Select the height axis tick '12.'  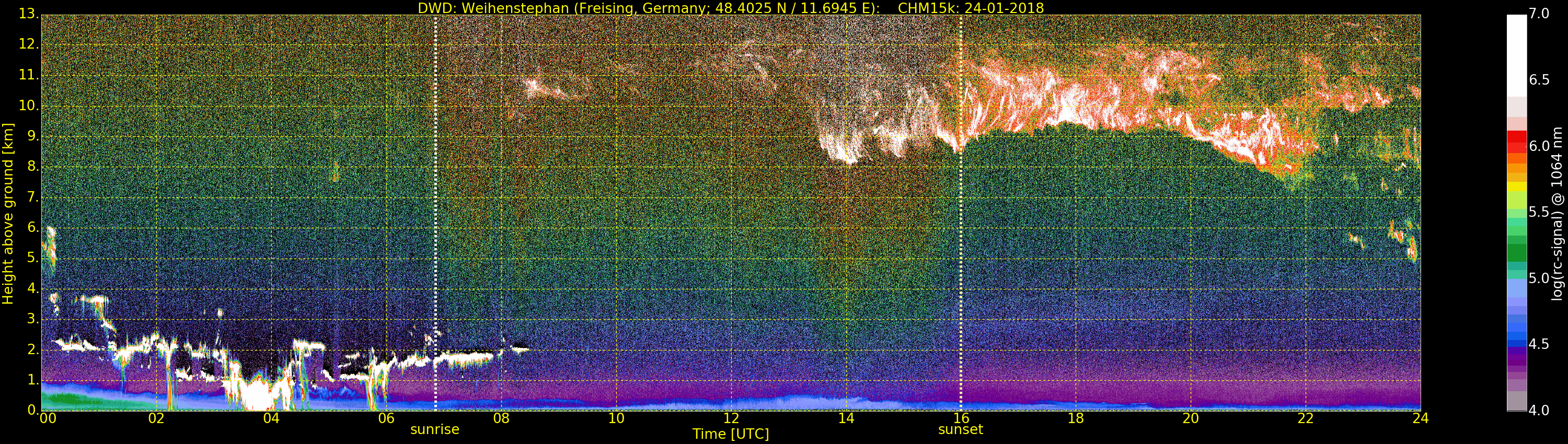coord(29,44)
